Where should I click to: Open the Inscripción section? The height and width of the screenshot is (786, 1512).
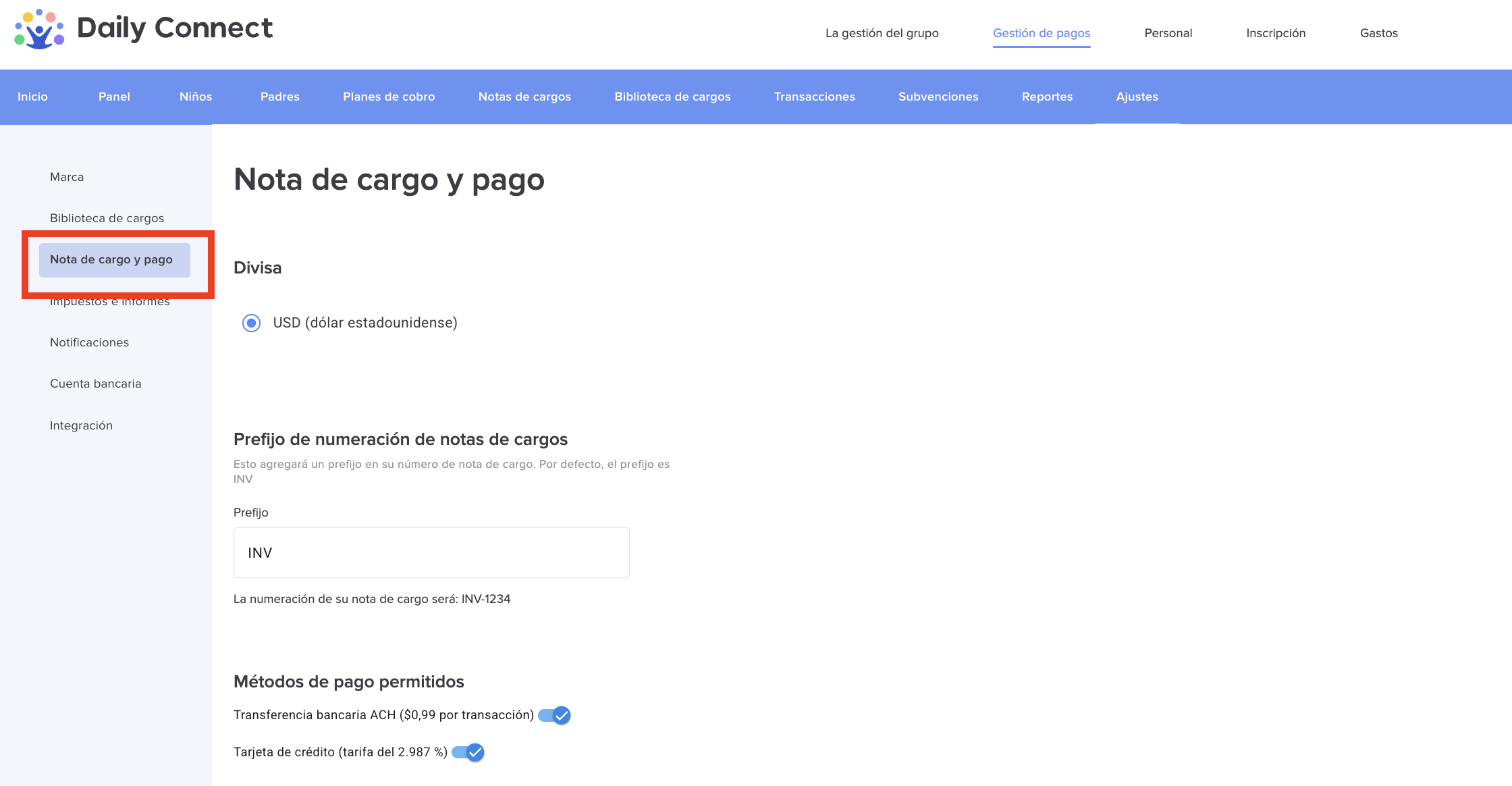pyautogui.click(x=1275, y=33)
